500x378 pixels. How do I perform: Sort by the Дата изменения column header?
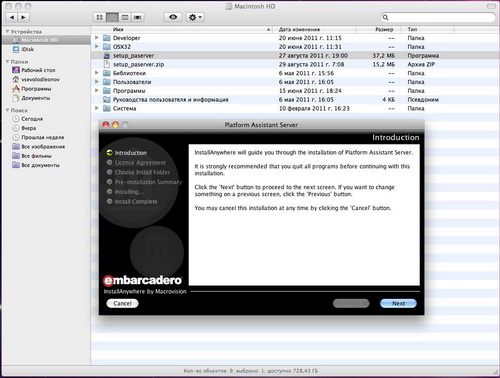314,29
